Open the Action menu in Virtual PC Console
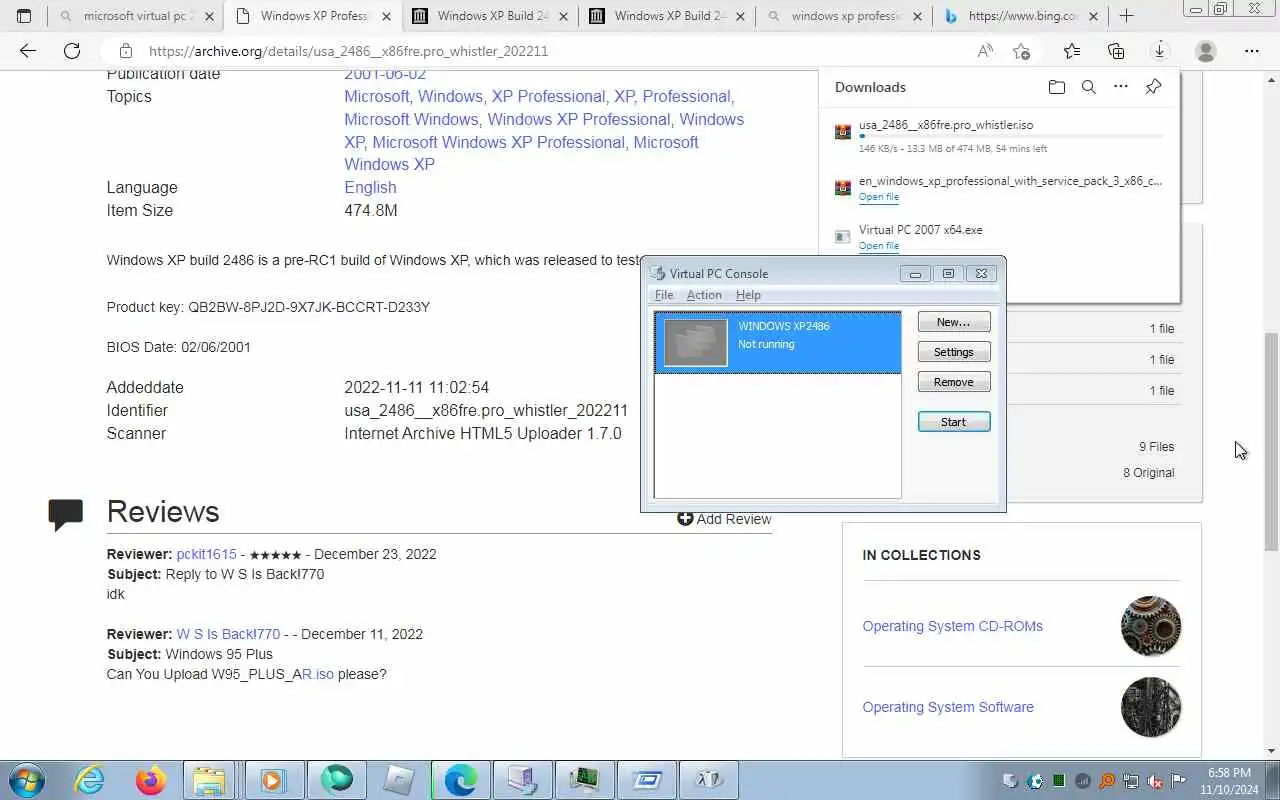The image size is (1280, 800). pyautogui.click(x=704, y=295)
